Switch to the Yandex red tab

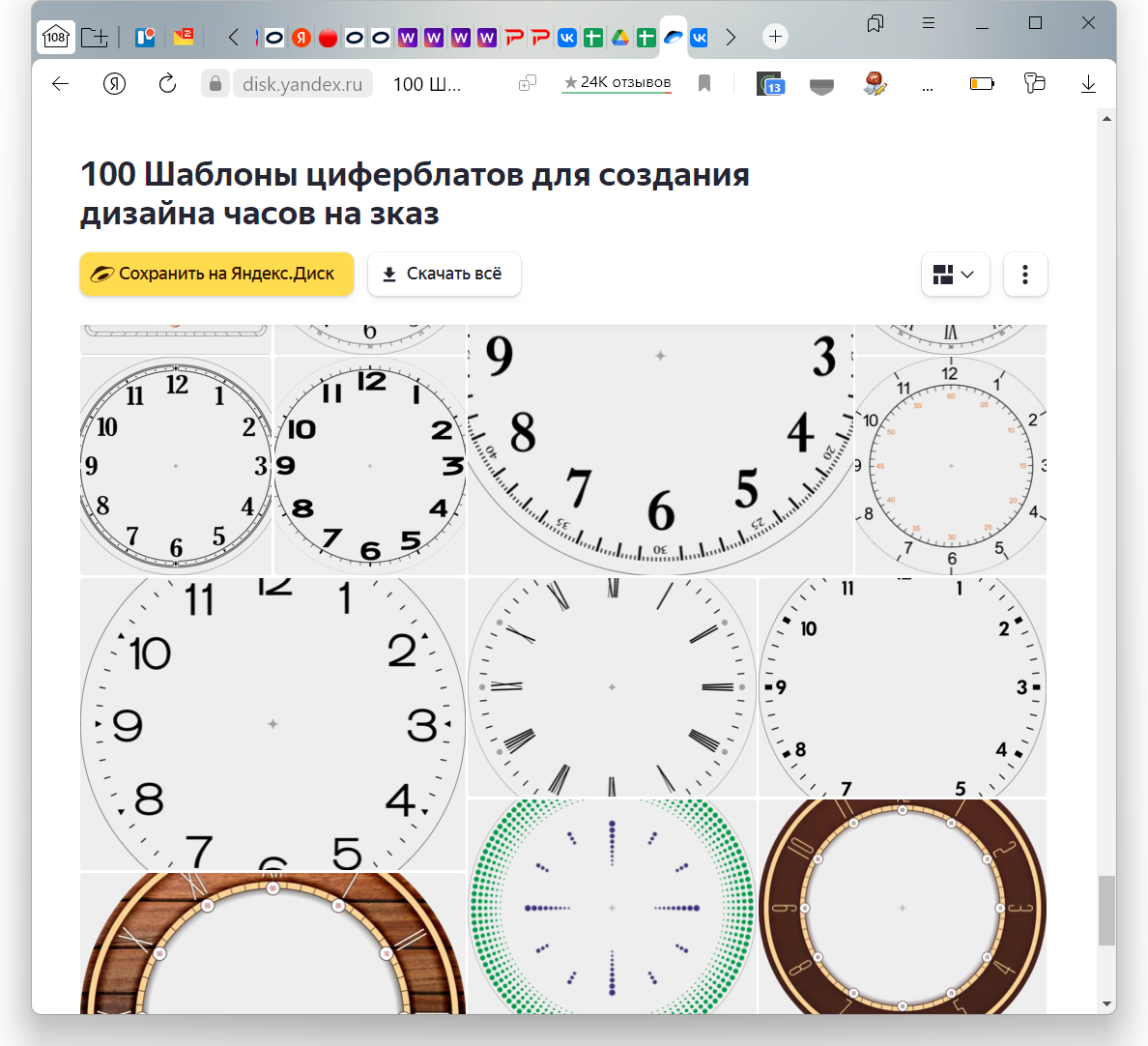point(301,37)
